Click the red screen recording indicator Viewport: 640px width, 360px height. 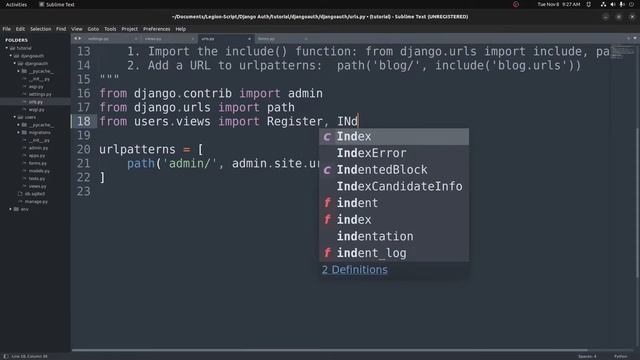516,4
